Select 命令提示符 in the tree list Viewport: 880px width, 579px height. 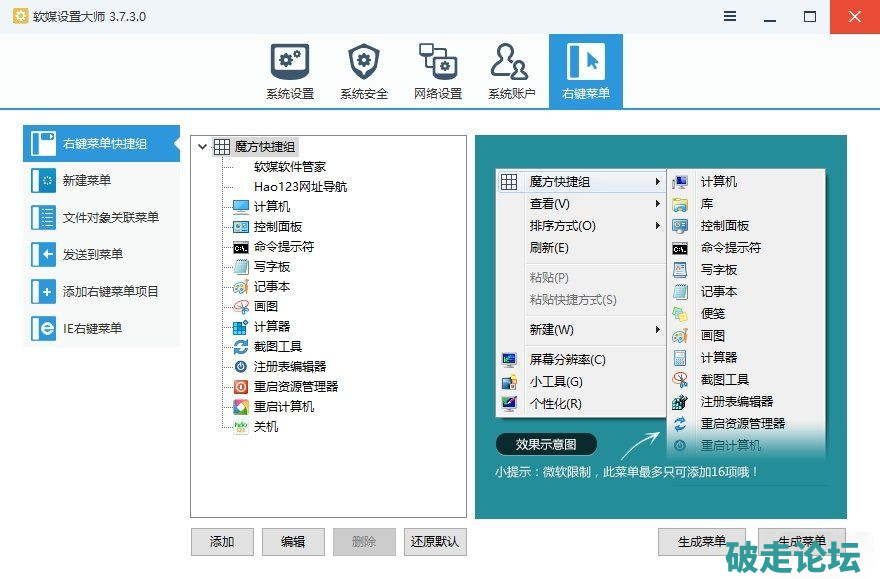coord(283,247)
